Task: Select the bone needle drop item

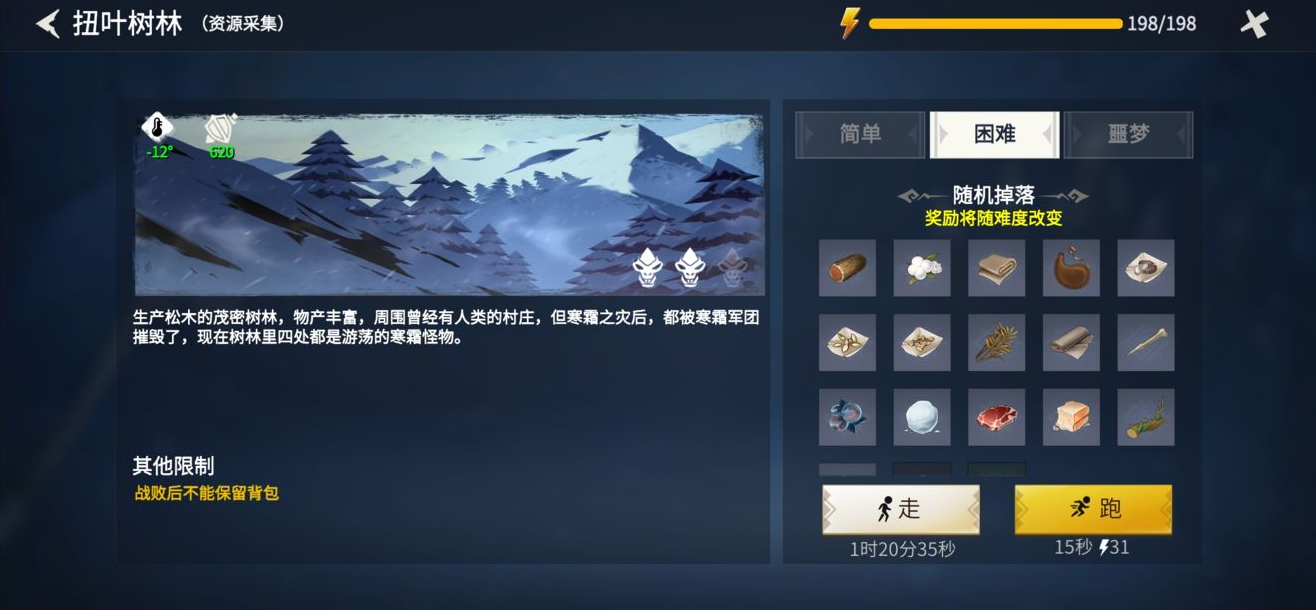Action: coord(1146,343)
